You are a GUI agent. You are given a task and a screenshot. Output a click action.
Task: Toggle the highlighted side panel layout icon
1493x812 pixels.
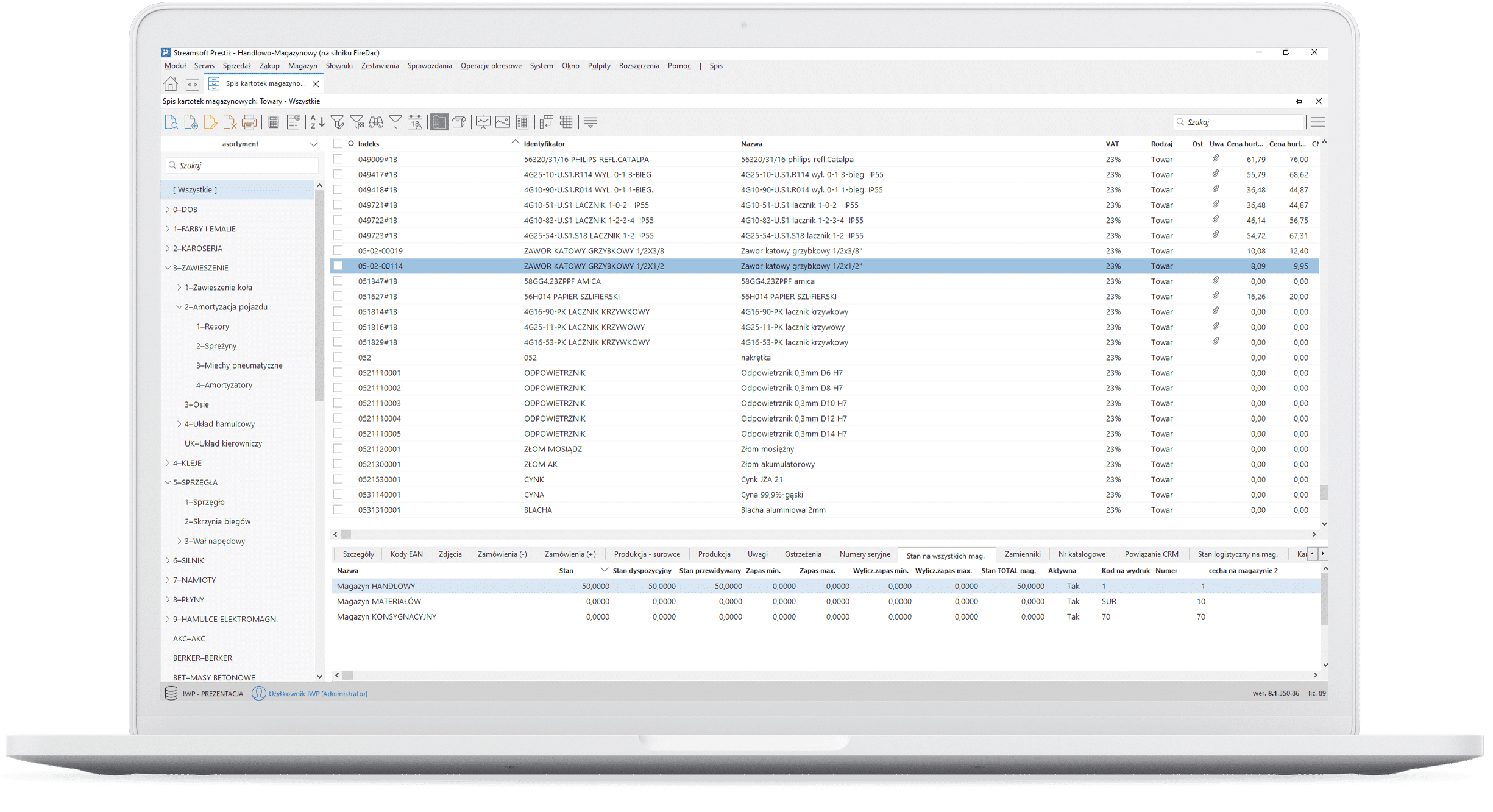439,122
